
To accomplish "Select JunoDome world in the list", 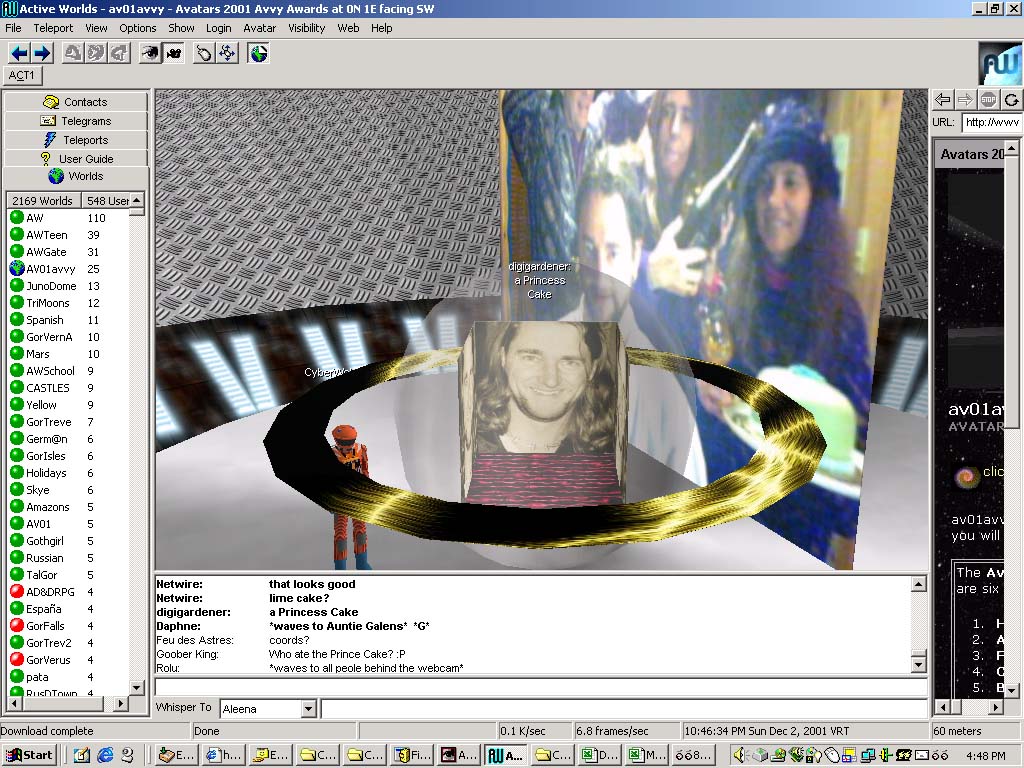I will click(x=50, y=286).
